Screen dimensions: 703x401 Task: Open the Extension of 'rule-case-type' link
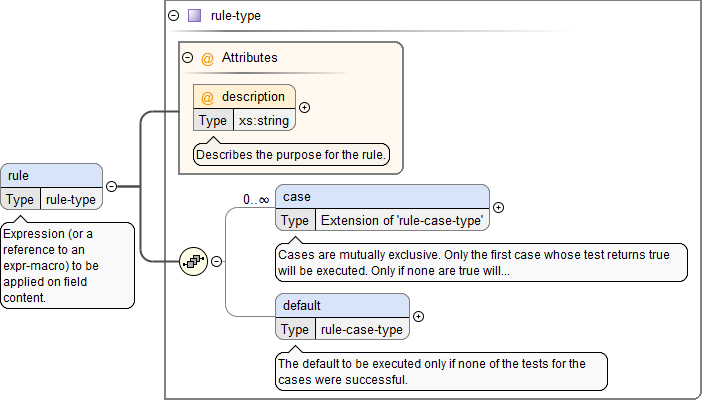pos(402,221)
